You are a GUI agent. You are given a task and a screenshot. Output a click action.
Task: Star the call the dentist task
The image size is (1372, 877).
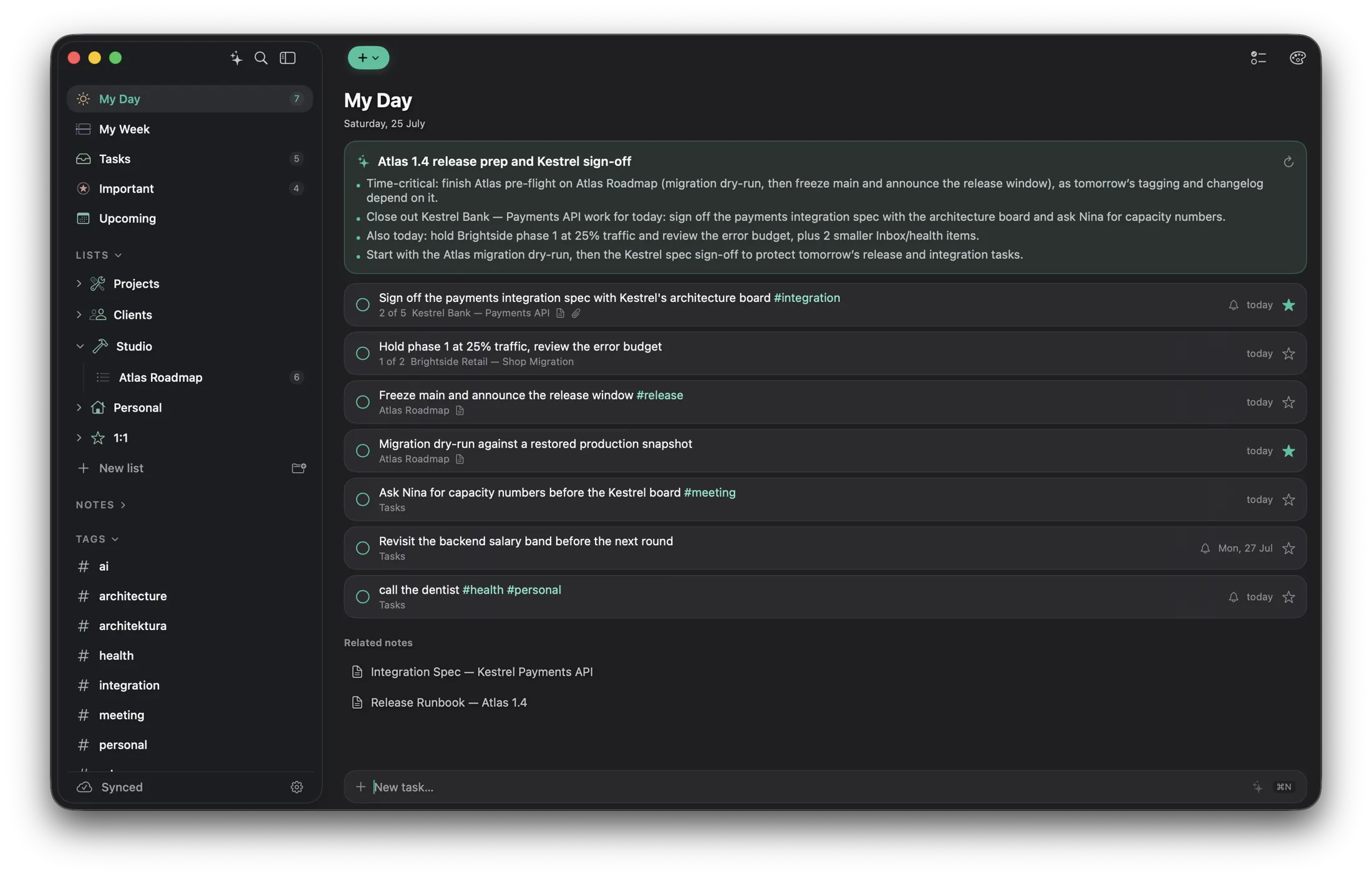tap(1288, 597)
